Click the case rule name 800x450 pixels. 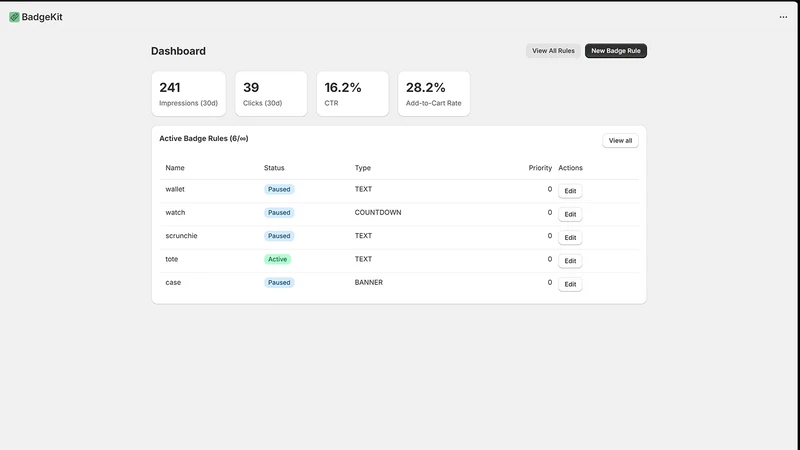tap(173, 282)
